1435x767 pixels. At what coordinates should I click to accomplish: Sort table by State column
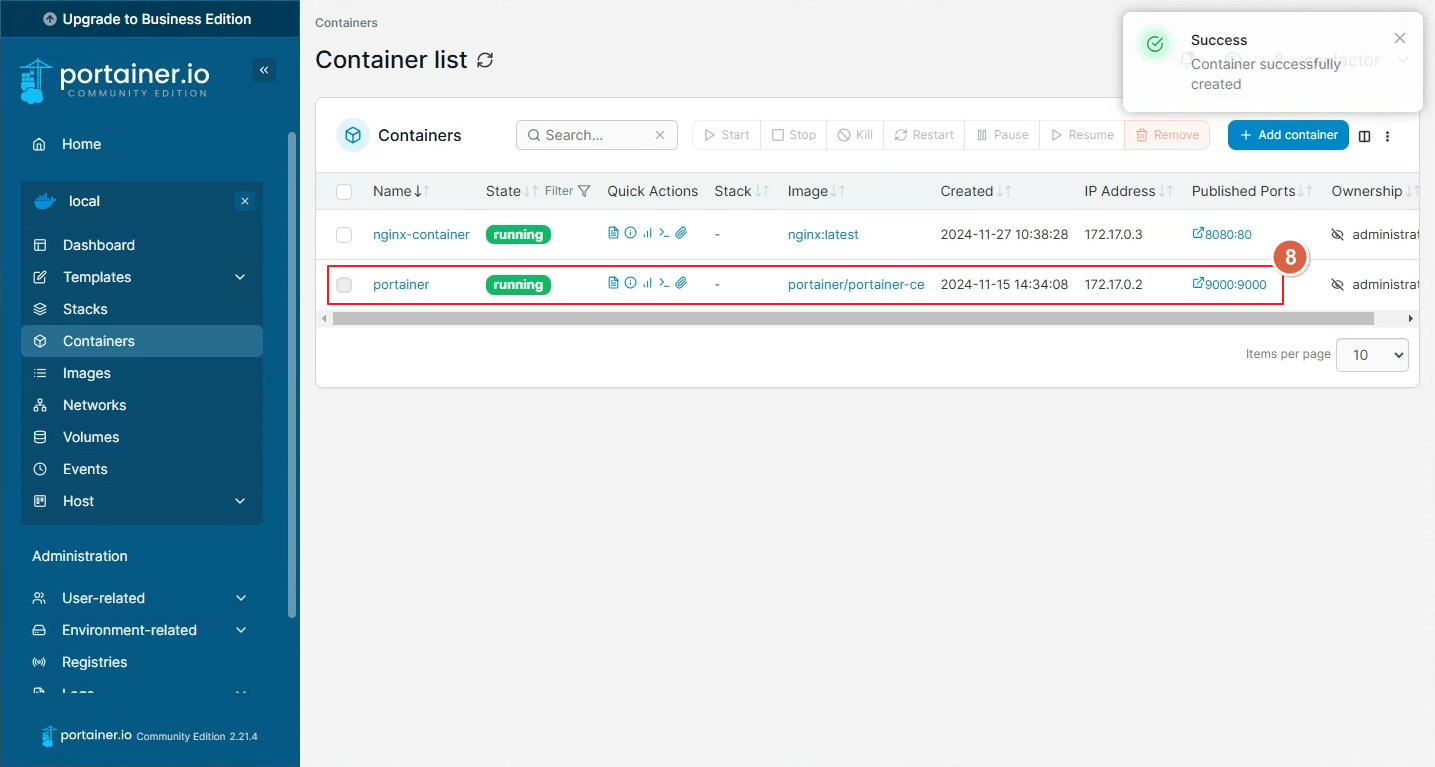512,191
